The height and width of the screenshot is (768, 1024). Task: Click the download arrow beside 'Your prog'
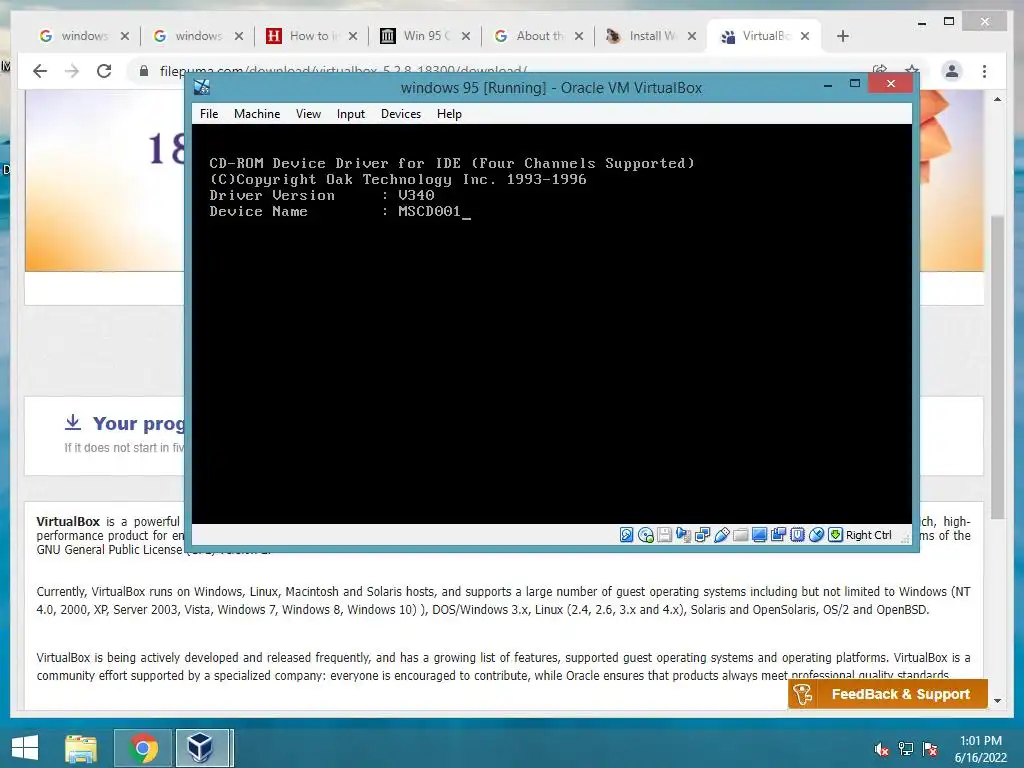click(x=72, y=423)
